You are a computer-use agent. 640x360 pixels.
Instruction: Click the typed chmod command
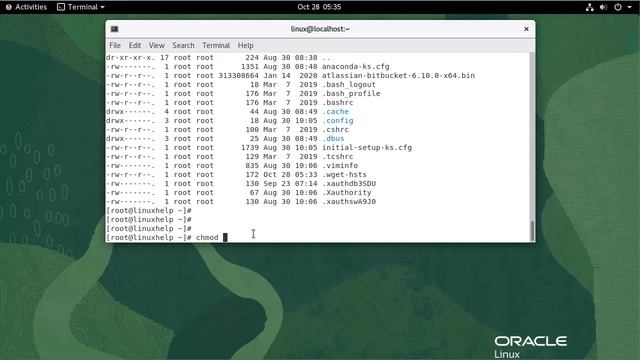click(207, 238)
